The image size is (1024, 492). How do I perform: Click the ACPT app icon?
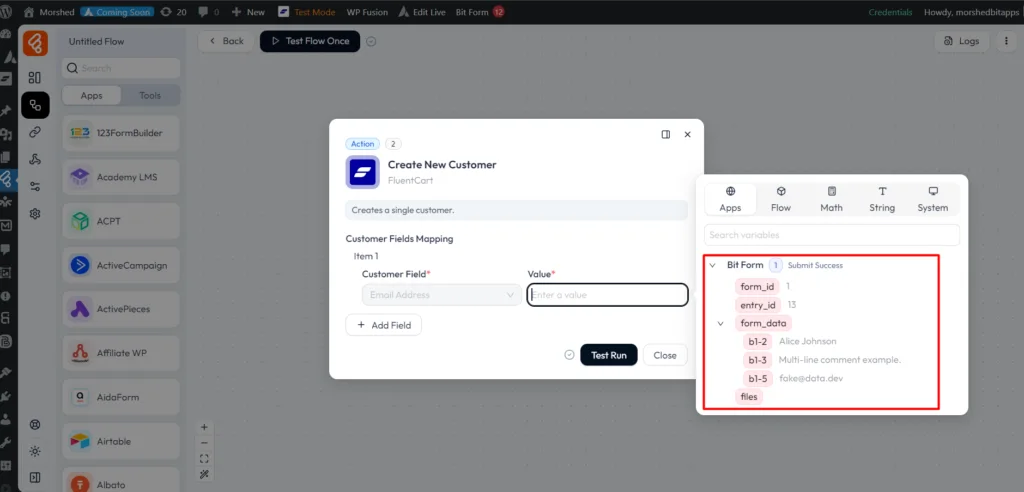80,221
